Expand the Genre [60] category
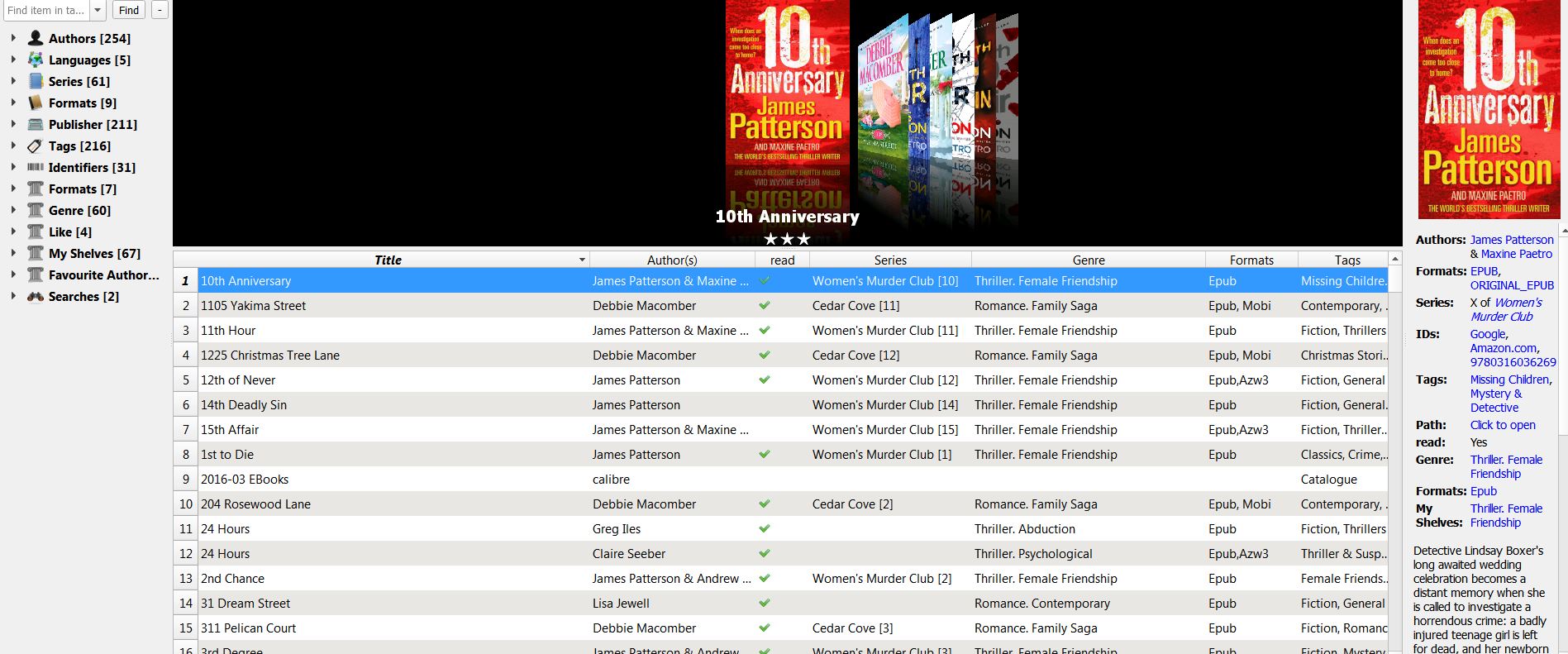The image size is (1568, 654). [x=13, y=210]
